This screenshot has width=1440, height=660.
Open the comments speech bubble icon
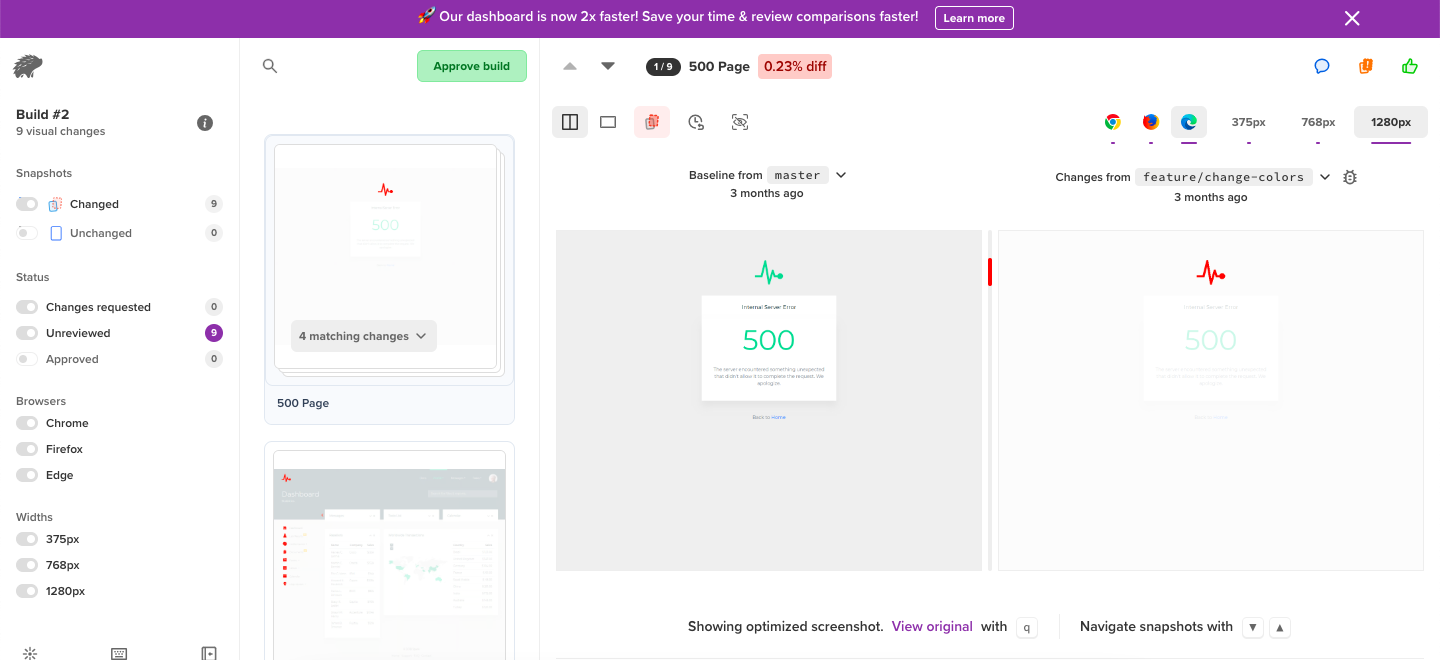click(x=1322, y=67)
